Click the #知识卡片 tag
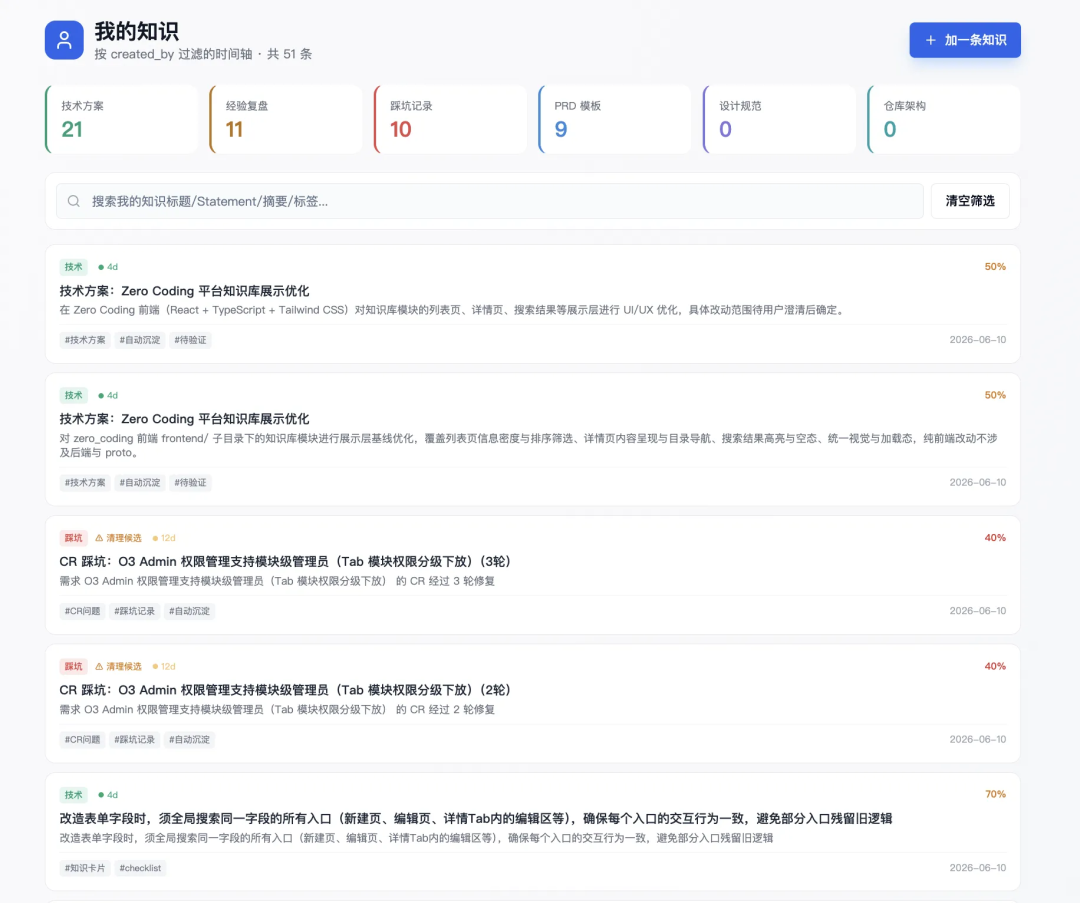Image resolution: width=1080 pixels, height=903 pixels. pyautogui.click(x=85, y=868)
